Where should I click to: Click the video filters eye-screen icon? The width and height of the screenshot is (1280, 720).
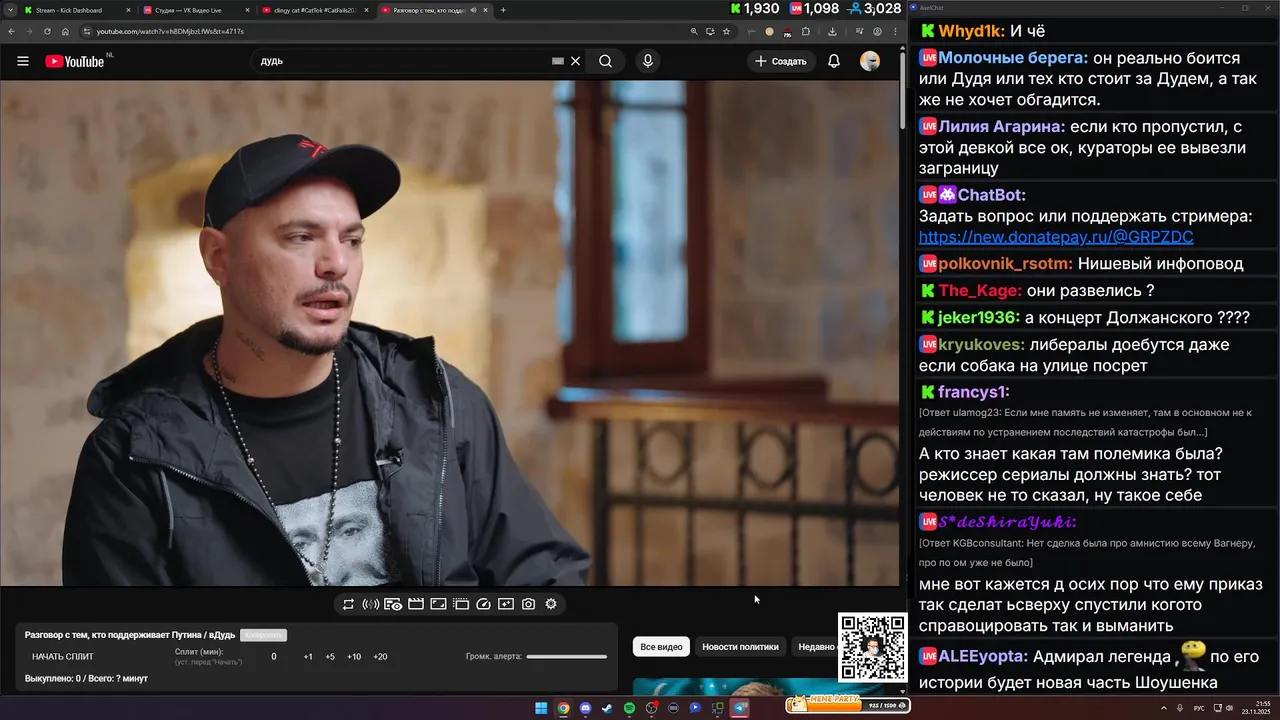click(393, 604)
